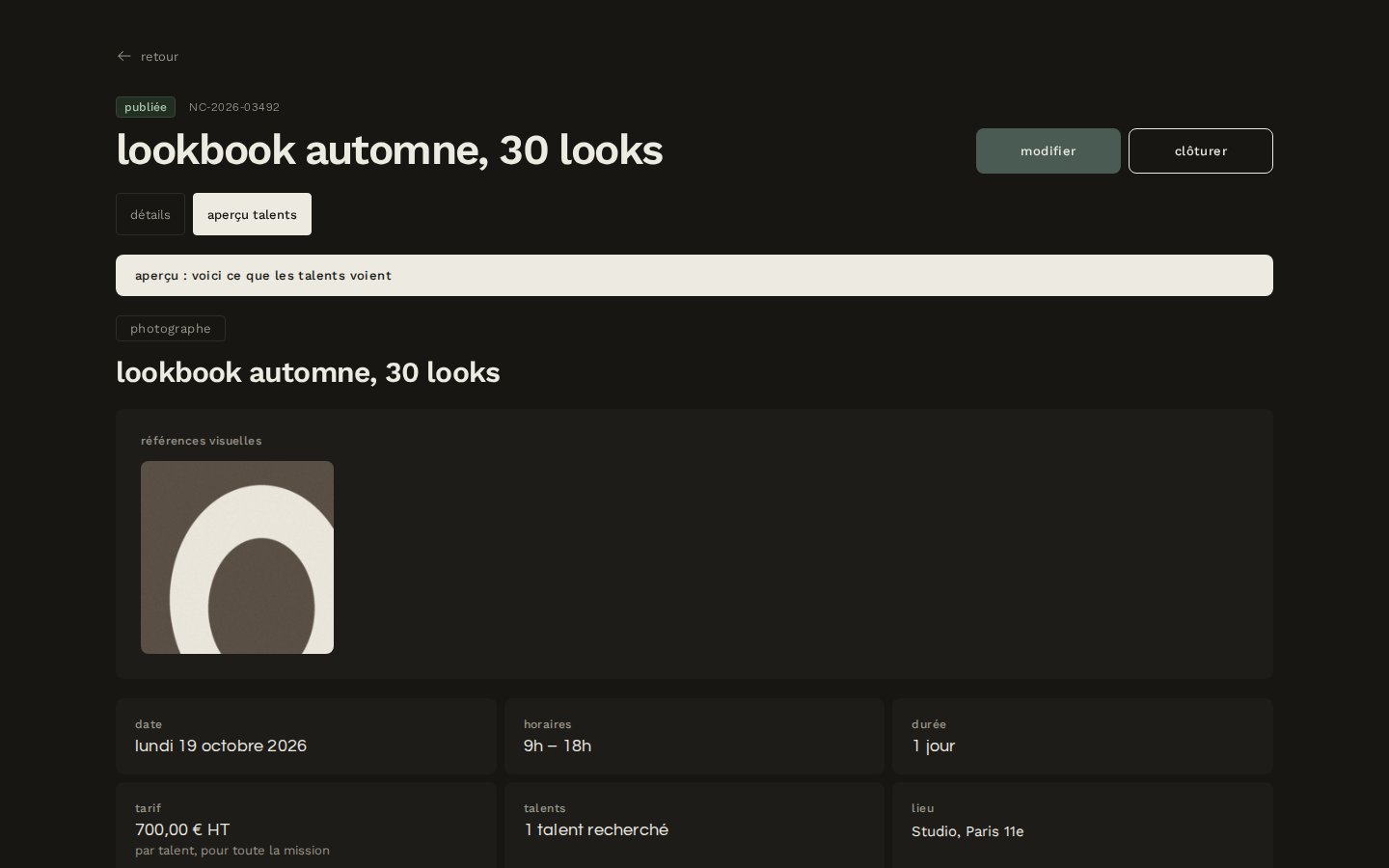Click the modifier button
Viewport: 1389px width, 868px height.
1049,151
